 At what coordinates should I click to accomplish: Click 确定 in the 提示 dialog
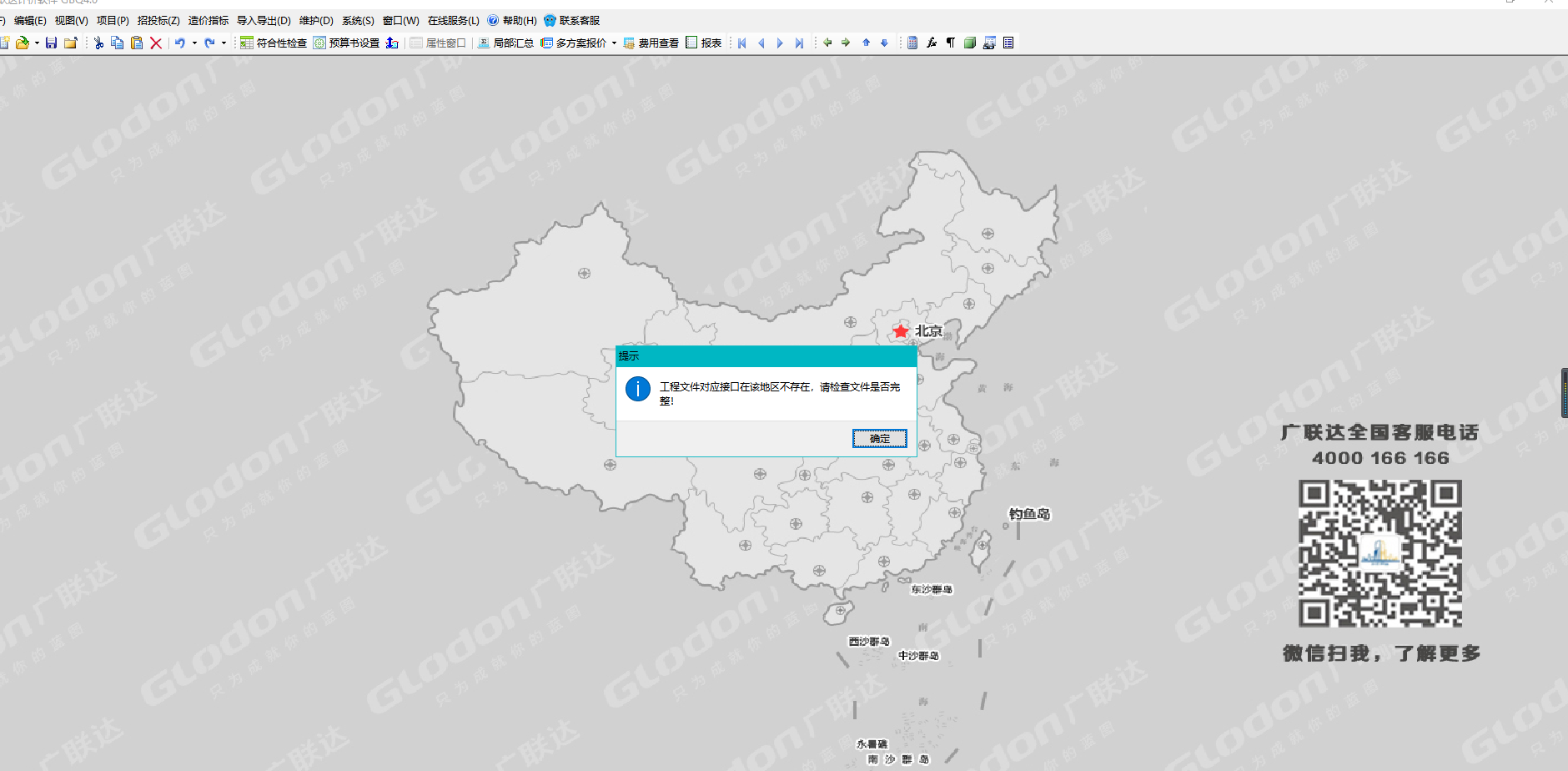[879, 439]
